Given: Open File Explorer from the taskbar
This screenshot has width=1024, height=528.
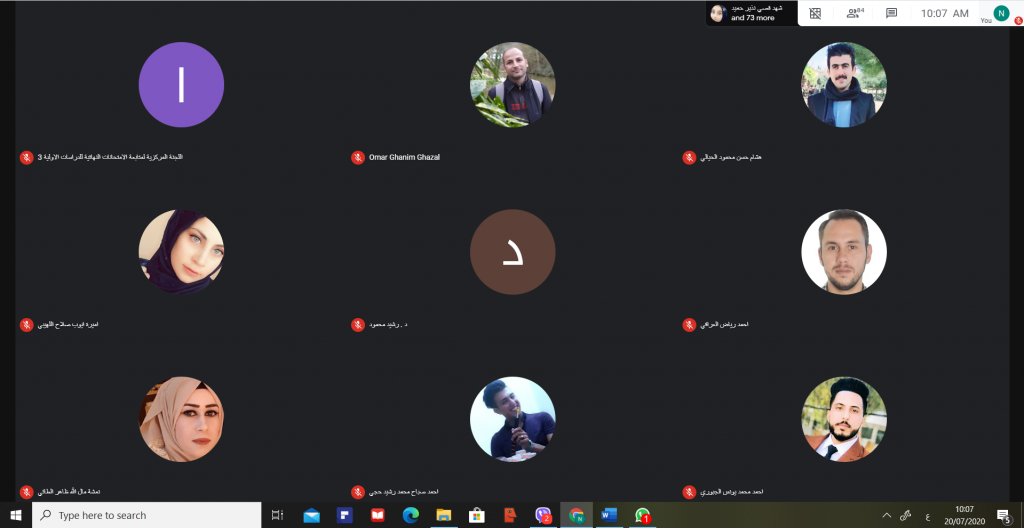Looking at the screenshot, I should point(443,515).
